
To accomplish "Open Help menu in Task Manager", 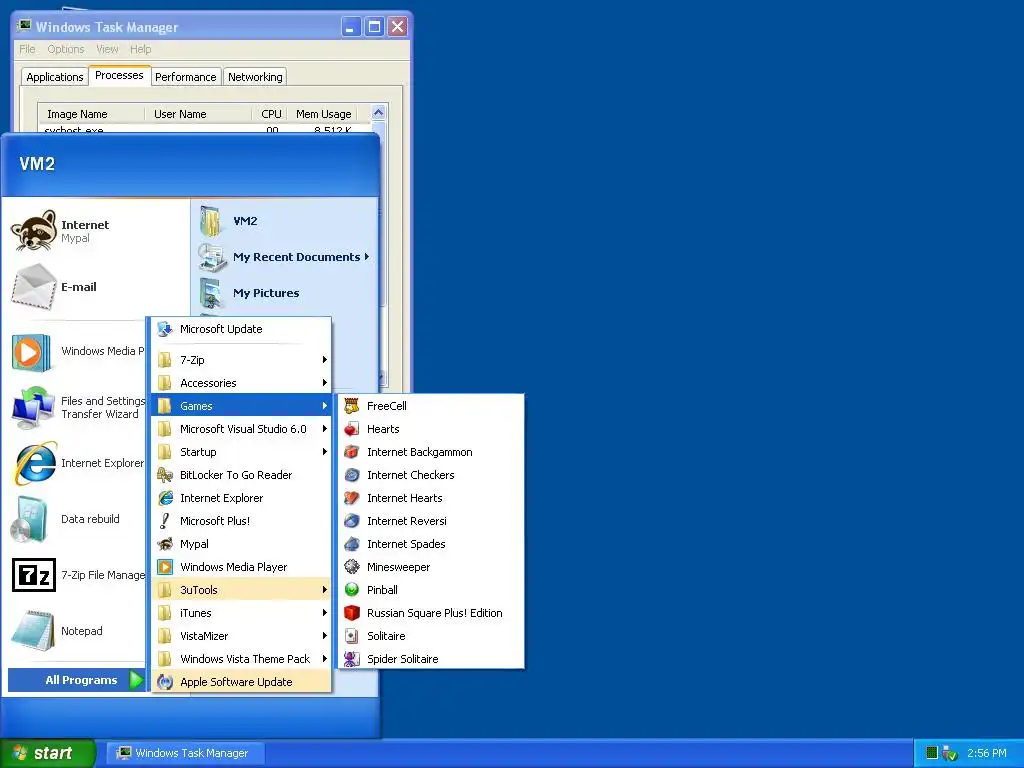I will tap(140, 49).
